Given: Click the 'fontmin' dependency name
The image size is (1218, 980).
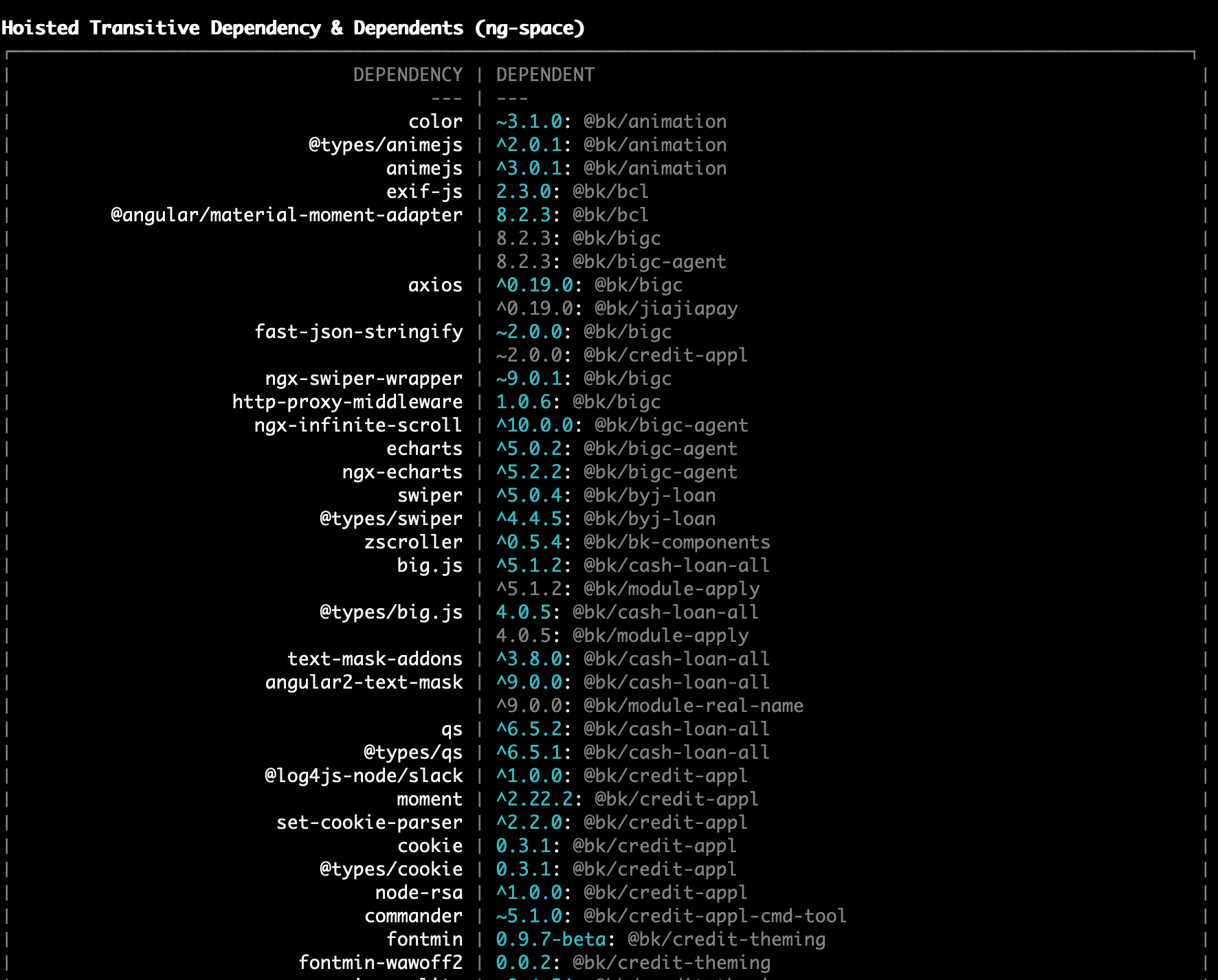Looking at the screenshot, I should click(x=424, y=939).
